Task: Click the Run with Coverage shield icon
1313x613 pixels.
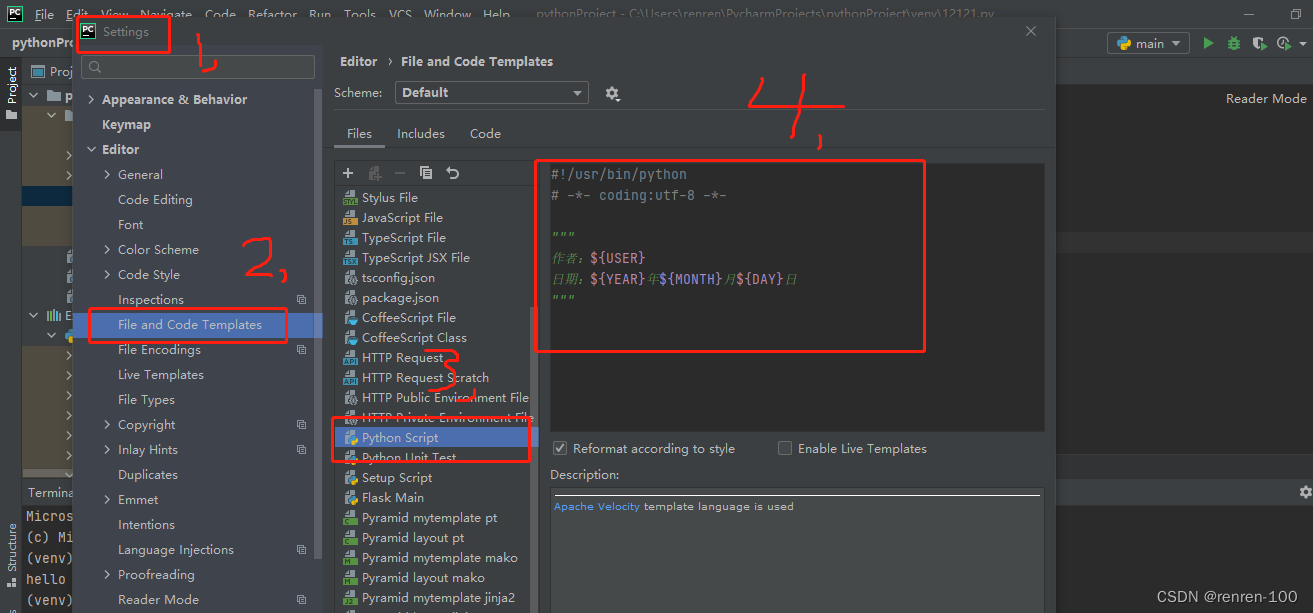Action: 1260,43
